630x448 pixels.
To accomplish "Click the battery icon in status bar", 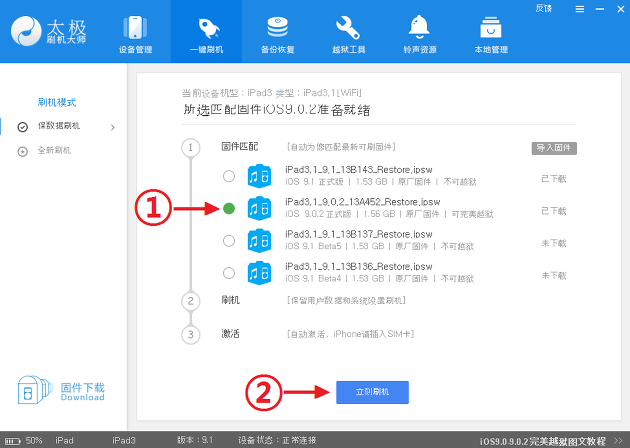I will pos(12,441).
